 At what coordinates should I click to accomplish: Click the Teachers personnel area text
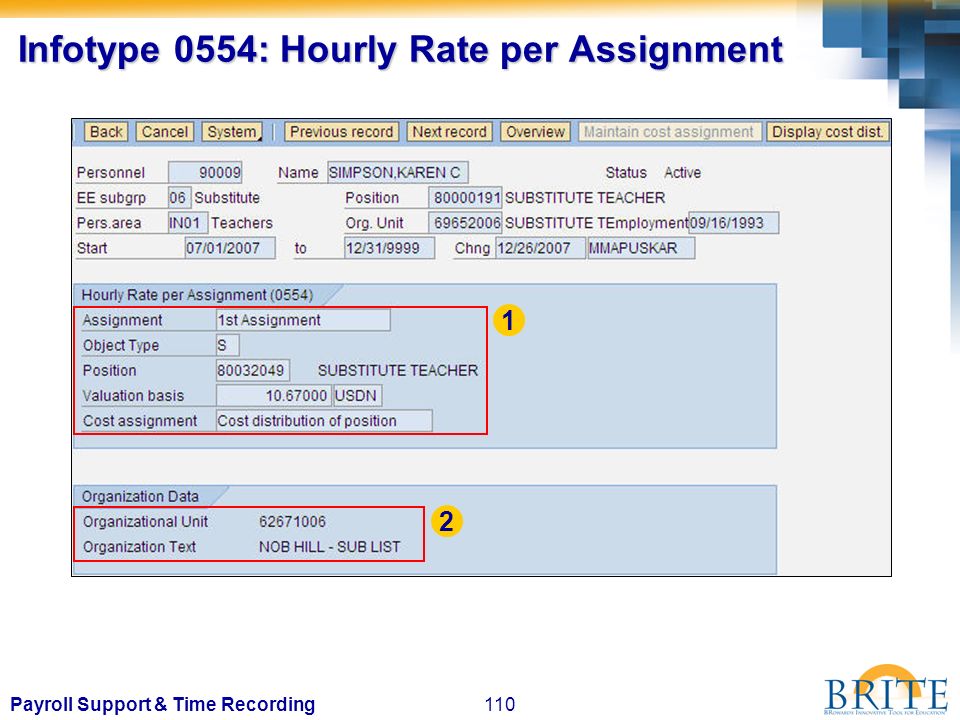coord(242,223)
